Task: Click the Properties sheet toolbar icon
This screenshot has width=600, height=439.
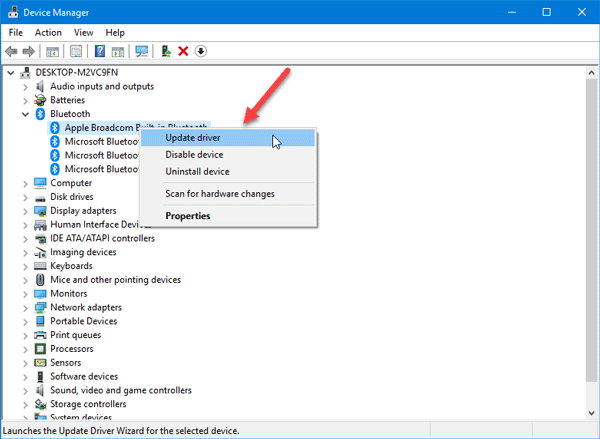Action: tap(76, 51)
